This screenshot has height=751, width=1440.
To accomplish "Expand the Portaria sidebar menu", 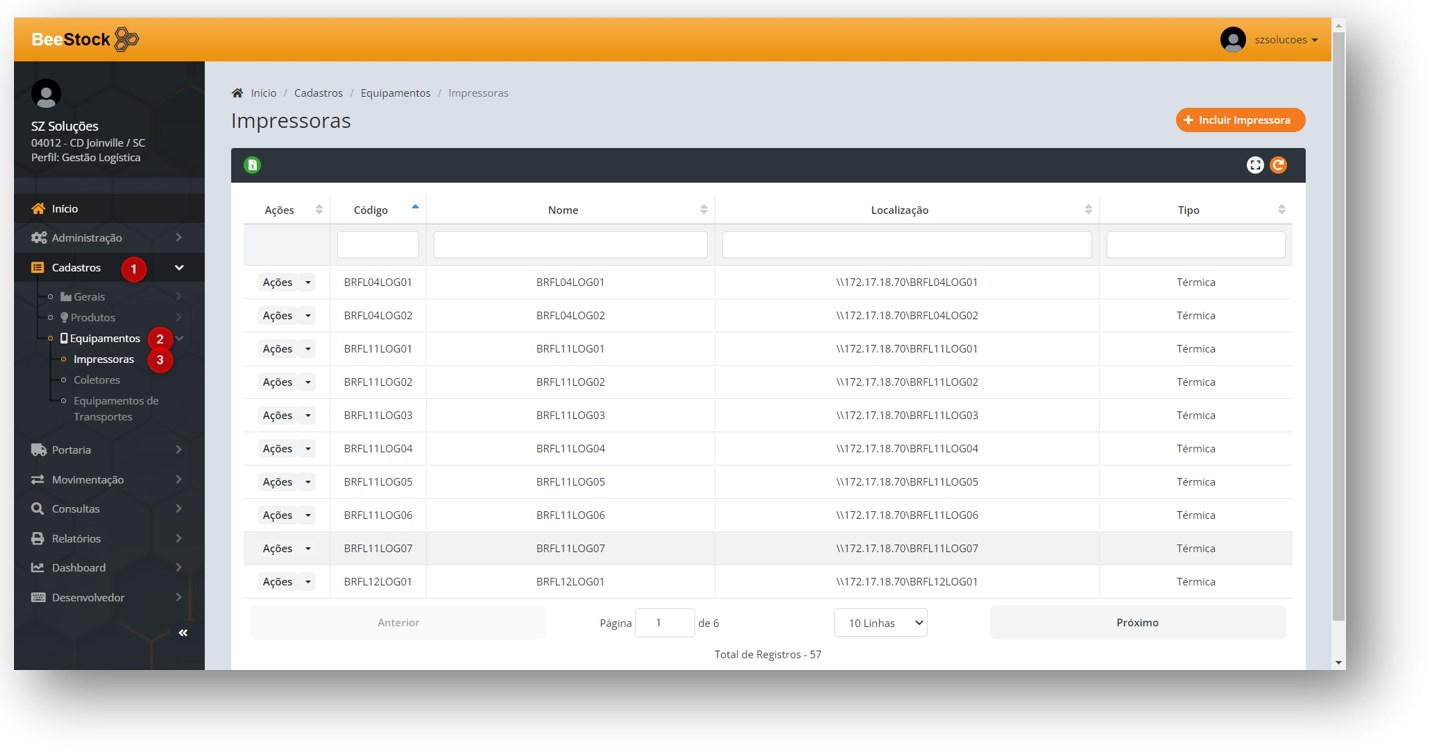I will click(107, 450).
